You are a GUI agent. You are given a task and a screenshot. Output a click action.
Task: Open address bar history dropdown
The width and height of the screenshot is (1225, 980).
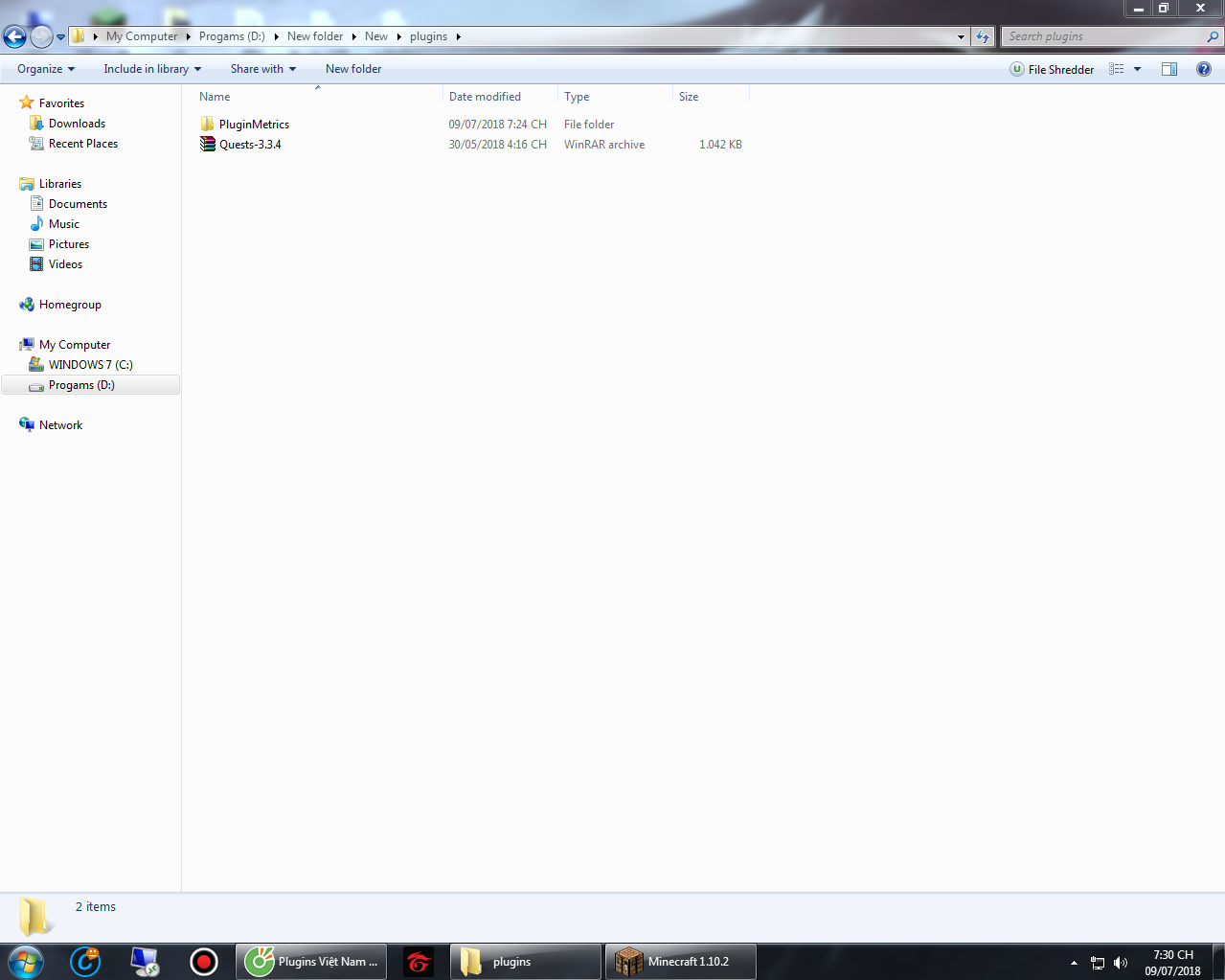pos(961,37)
